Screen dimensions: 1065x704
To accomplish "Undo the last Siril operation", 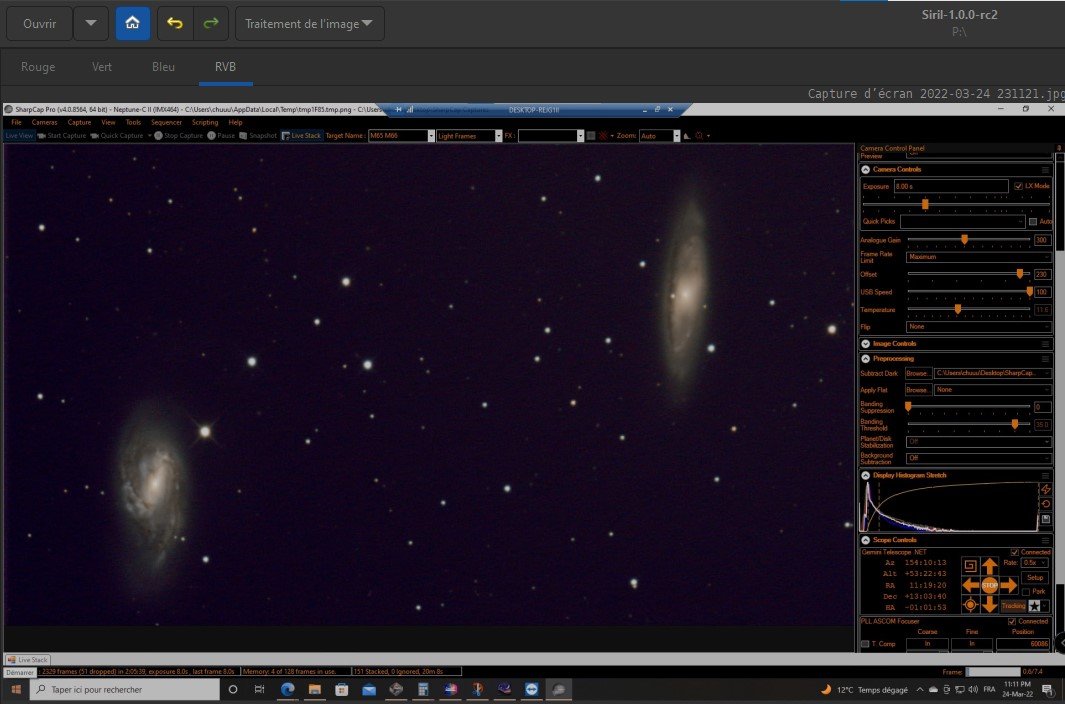I will click(175, 23).
